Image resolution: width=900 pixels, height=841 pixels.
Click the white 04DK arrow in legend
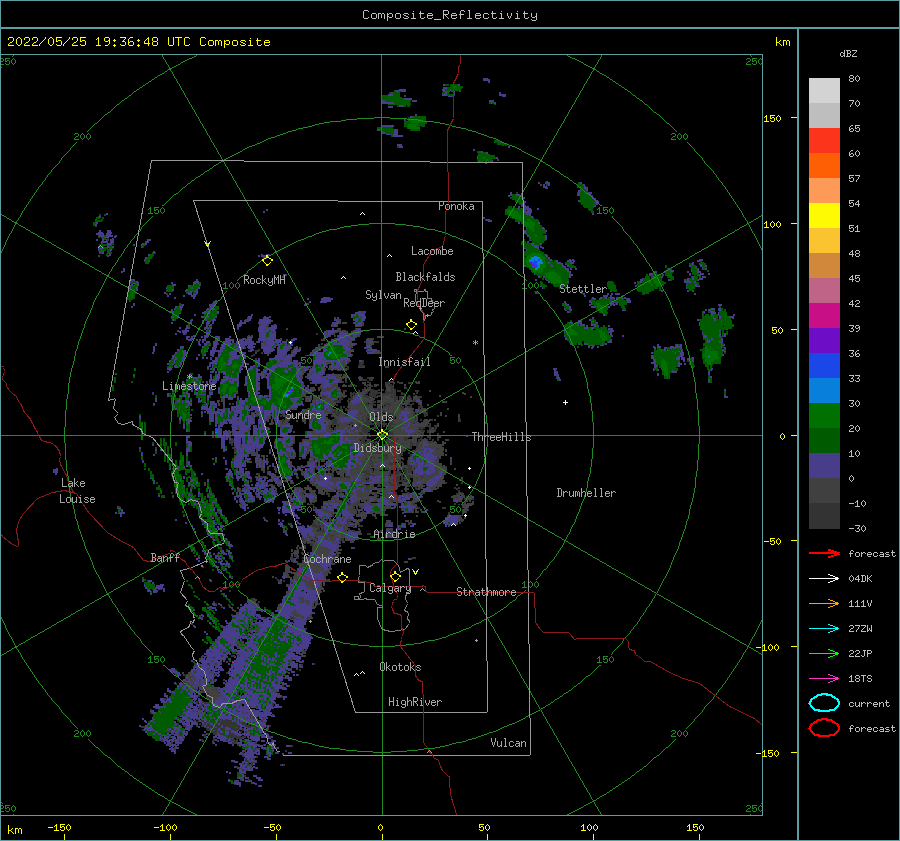(824, 579)
